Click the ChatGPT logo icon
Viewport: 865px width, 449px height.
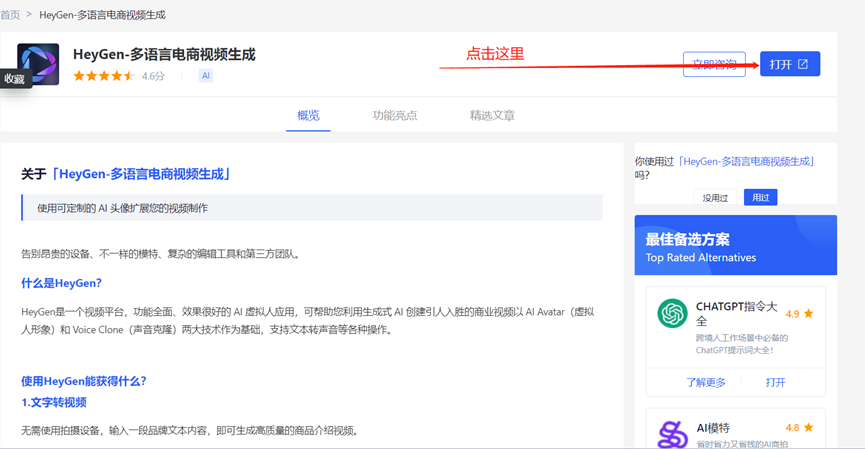pyautogui.click(x=672, y=313)
